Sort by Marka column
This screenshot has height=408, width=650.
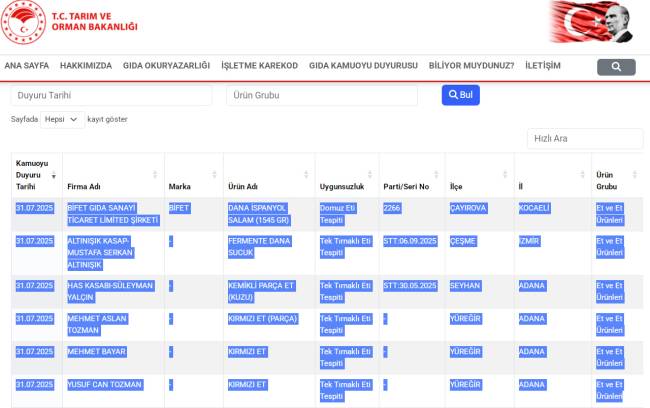[x=194, y=175]
